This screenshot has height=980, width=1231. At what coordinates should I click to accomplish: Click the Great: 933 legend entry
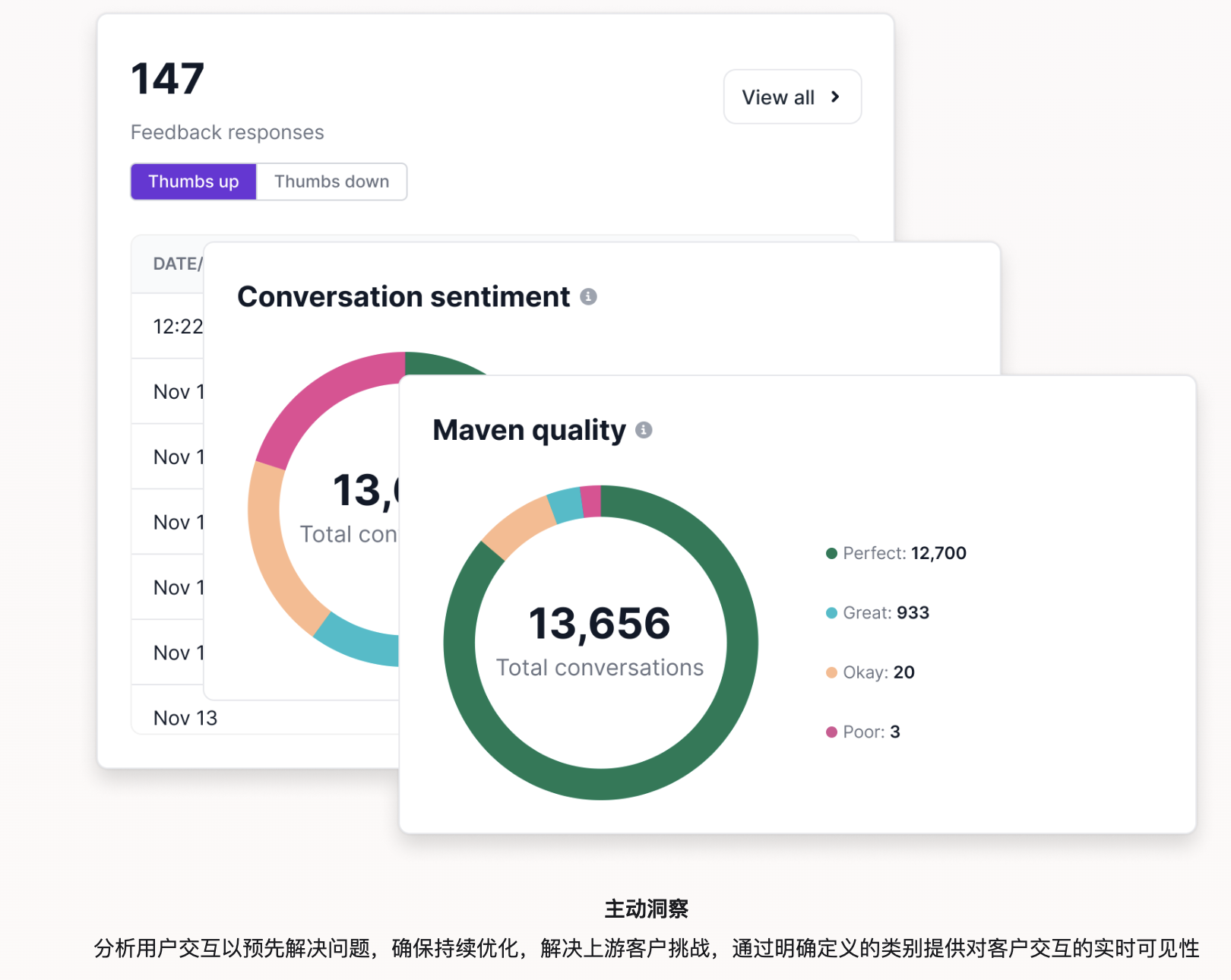pos(878,613)
